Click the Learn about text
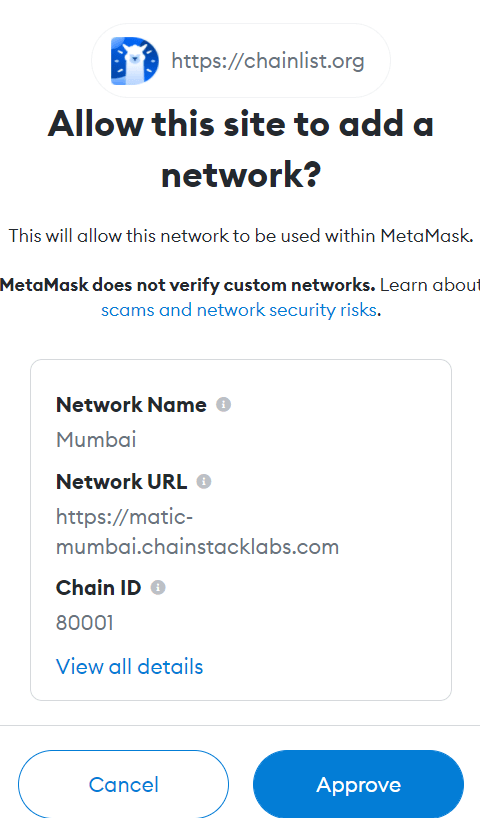 [430, 285]
